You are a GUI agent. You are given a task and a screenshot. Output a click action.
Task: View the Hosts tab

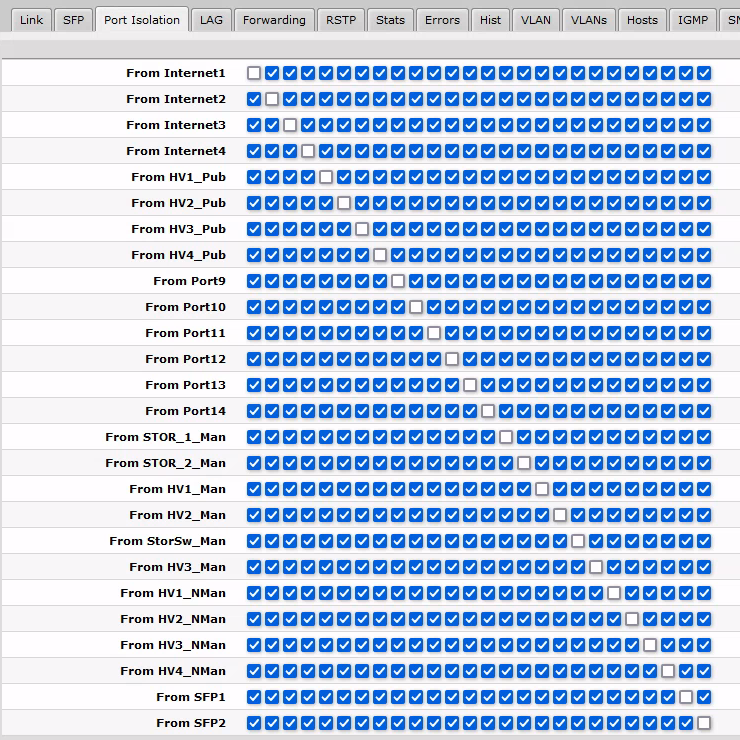coord(642,20)
